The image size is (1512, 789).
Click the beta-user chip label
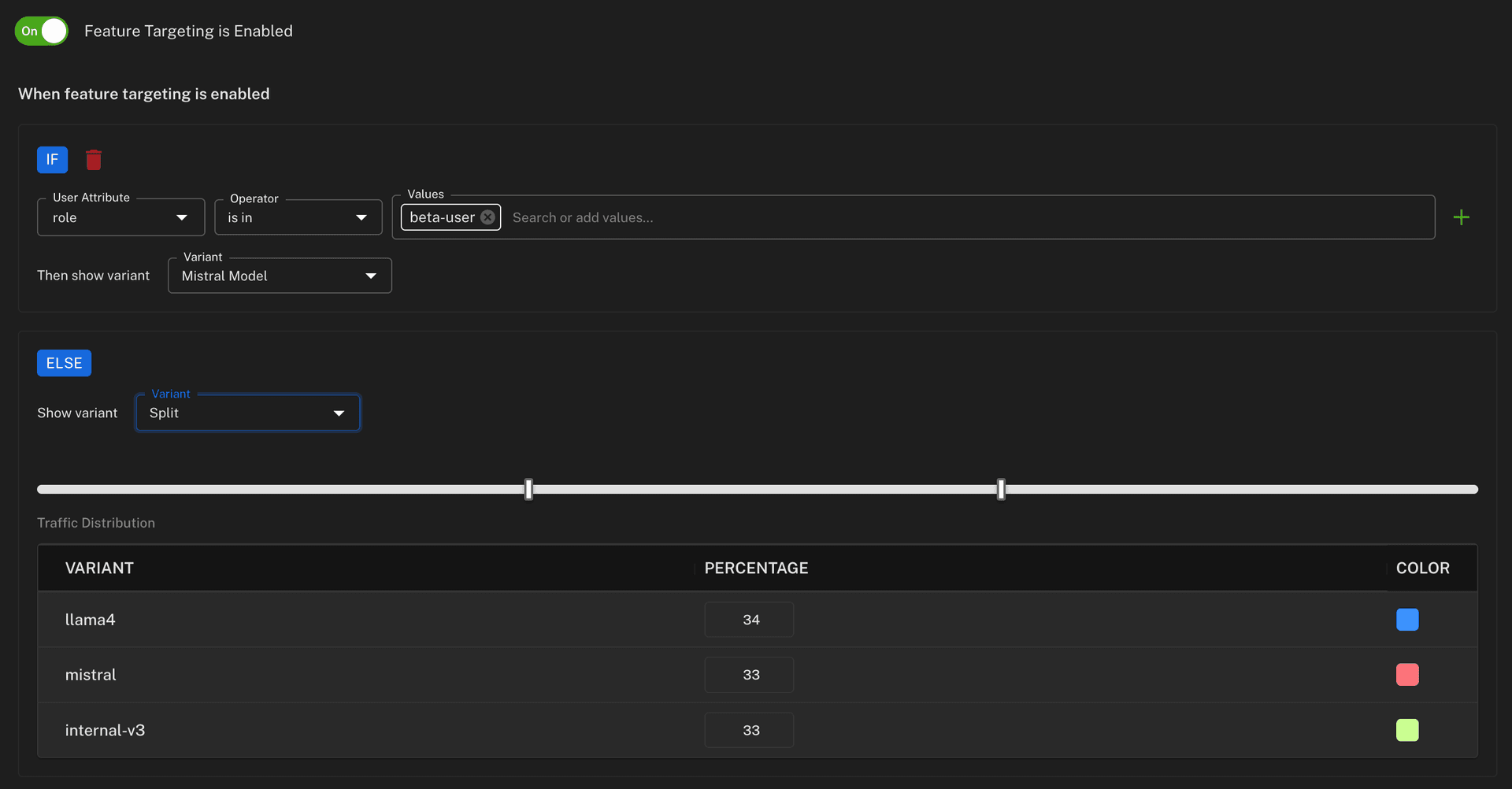coord(442,217)
